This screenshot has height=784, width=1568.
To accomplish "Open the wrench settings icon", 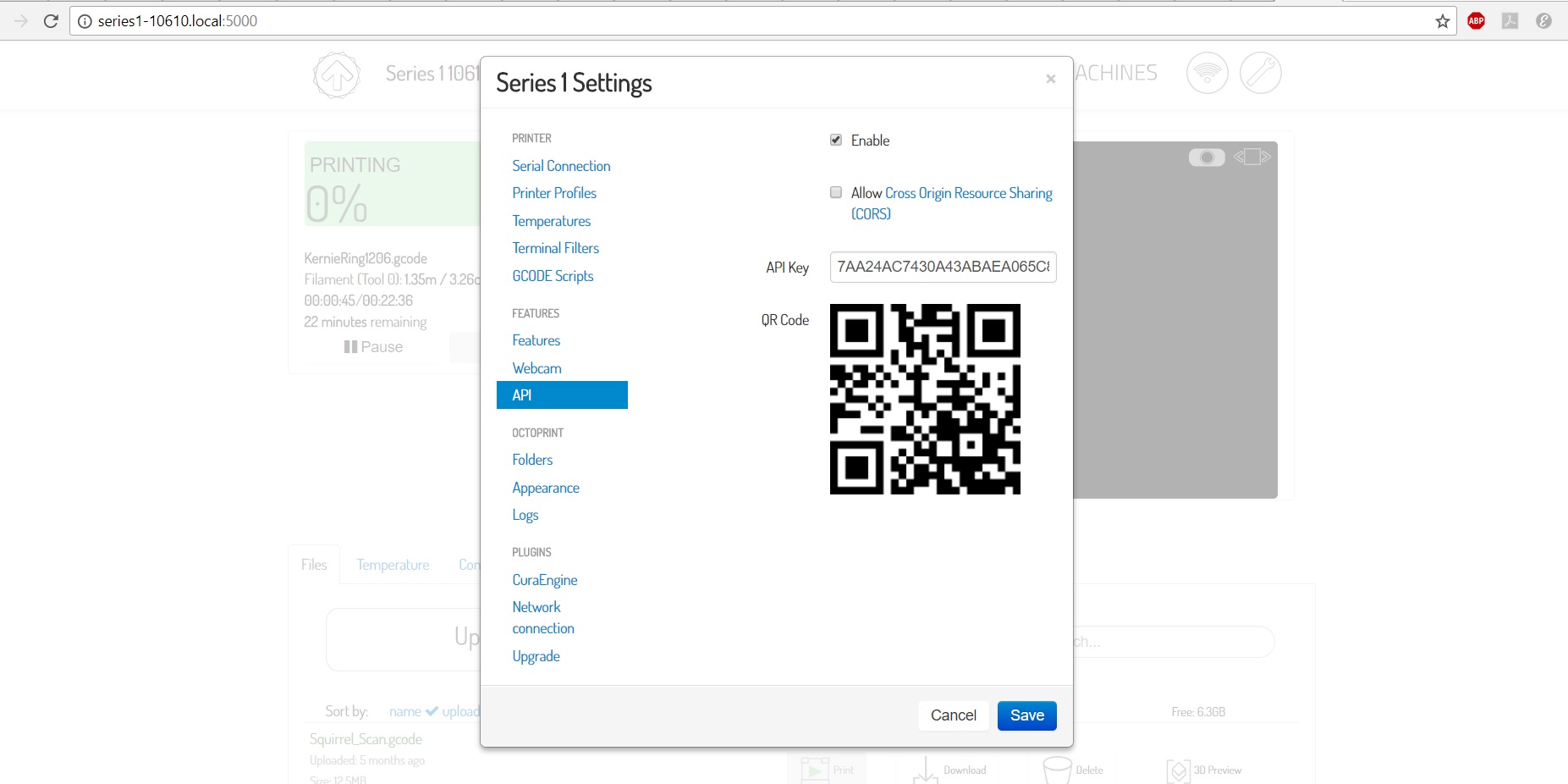I will tap(1260, 73).
